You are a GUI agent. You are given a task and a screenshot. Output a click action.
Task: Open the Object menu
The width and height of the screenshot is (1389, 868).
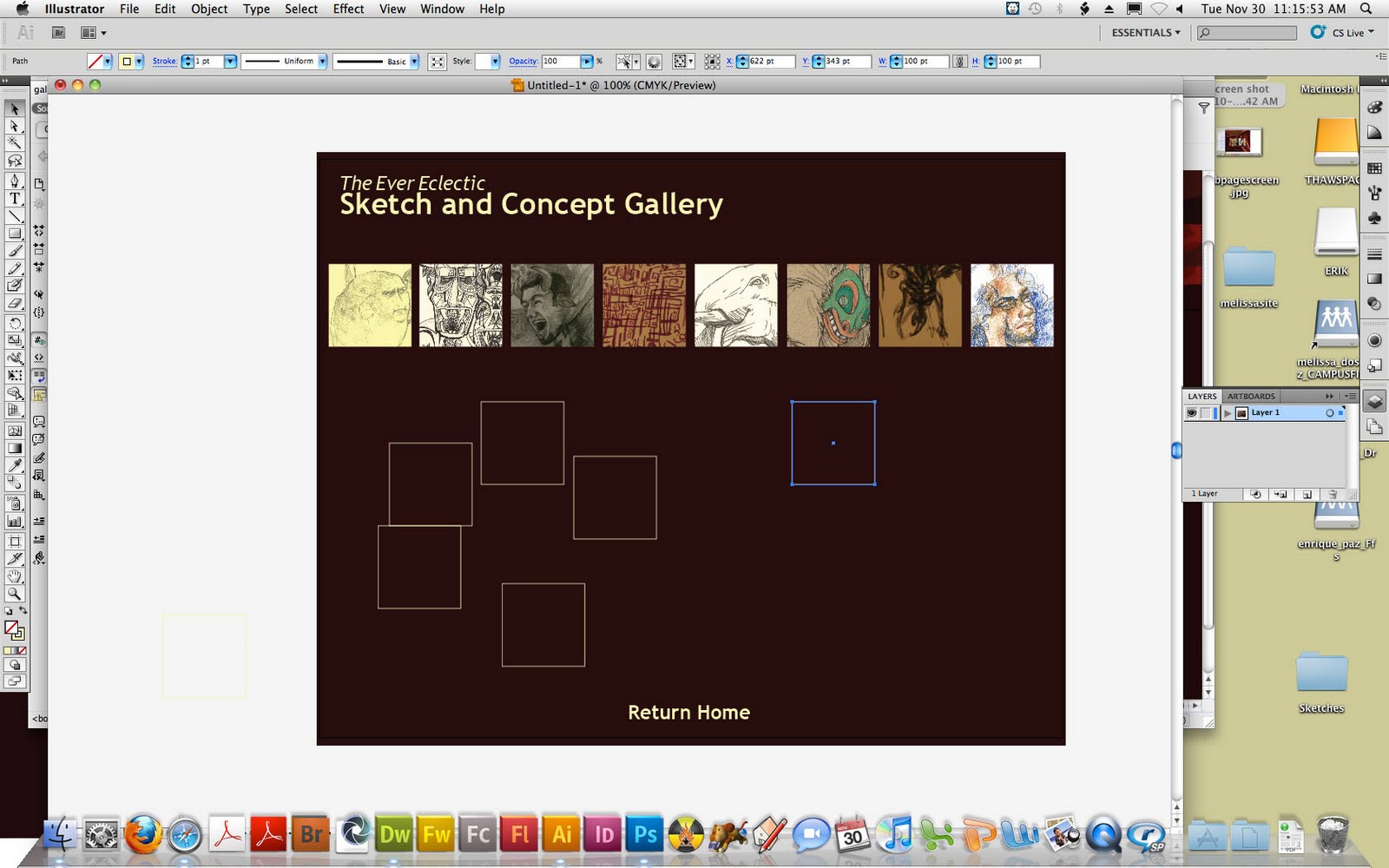(209, 9)
